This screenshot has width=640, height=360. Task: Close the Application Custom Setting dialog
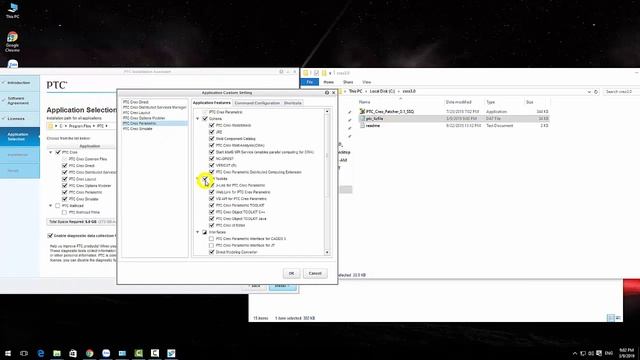(333, 93)
